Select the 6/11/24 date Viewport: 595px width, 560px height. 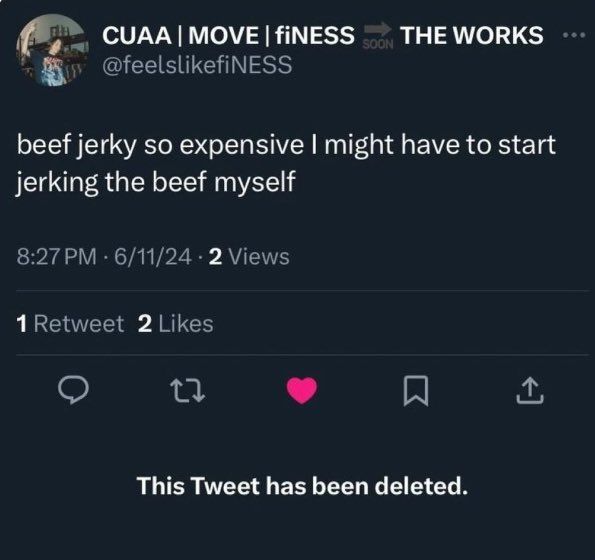[153, 256]
